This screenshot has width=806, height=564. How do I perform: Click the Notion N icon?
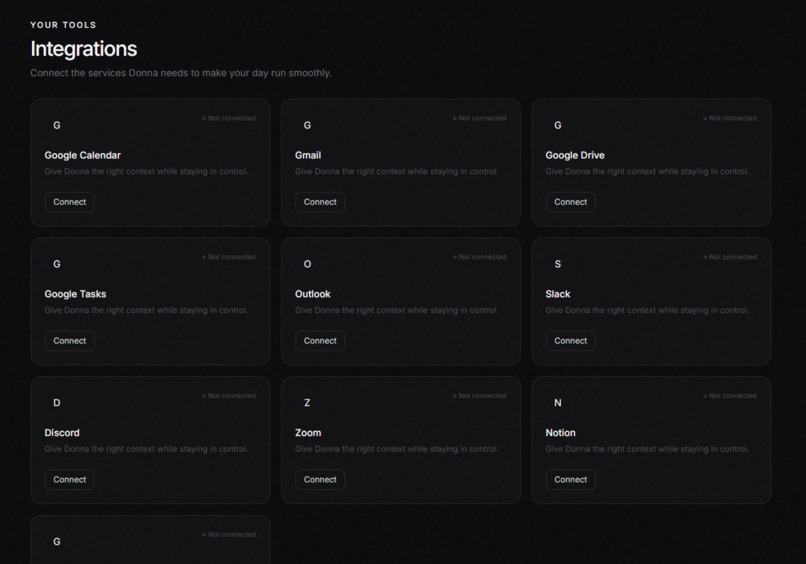tap(557, 403)
